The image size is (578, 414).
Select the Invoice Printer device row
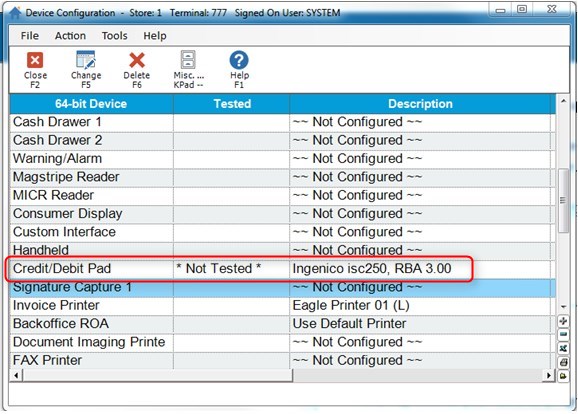click(x=282, y=306)
